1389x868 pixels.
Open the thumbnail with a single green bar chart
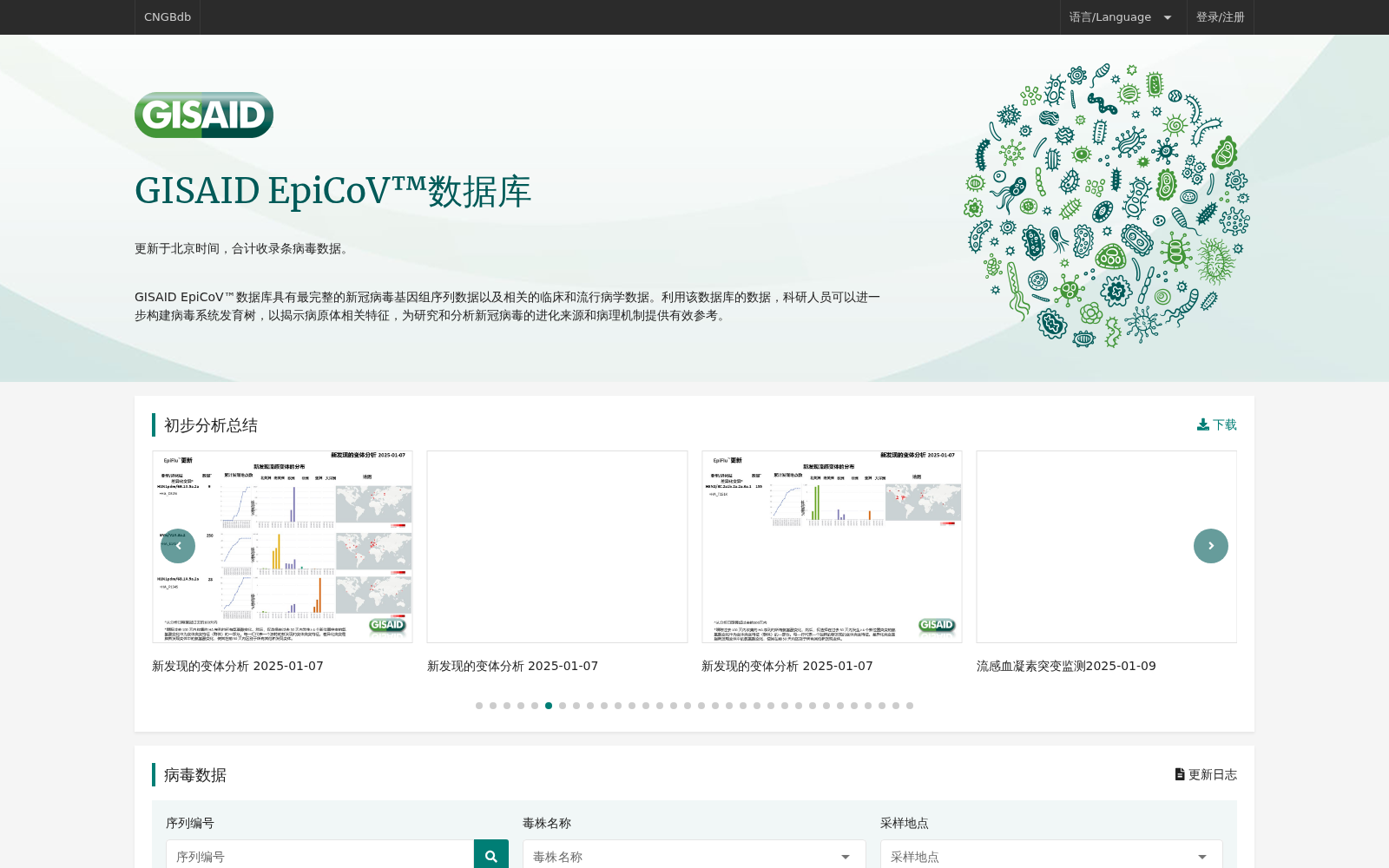tap(832, 547)
